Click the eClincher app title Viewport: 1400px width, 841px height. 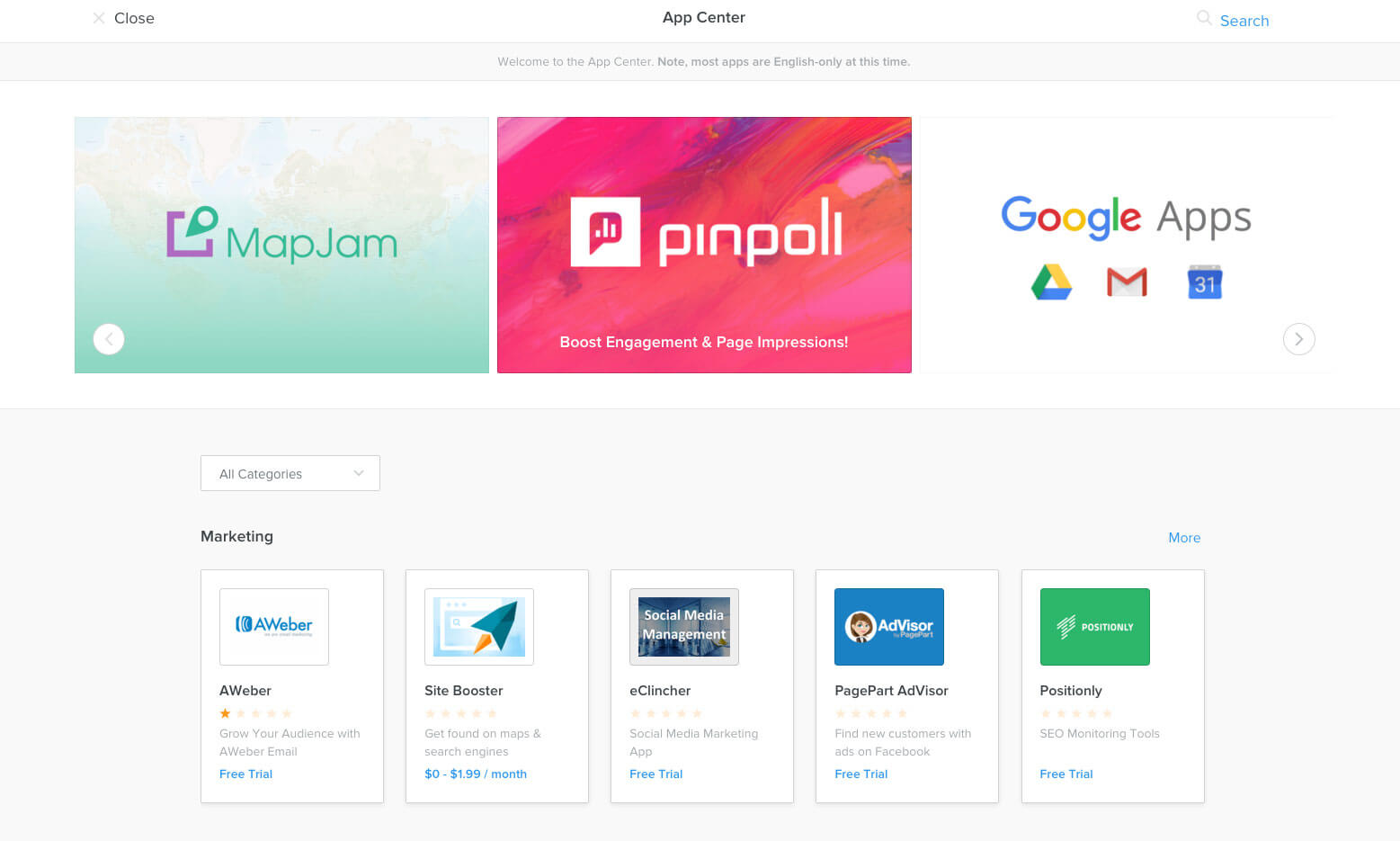(x=660, y=691)
